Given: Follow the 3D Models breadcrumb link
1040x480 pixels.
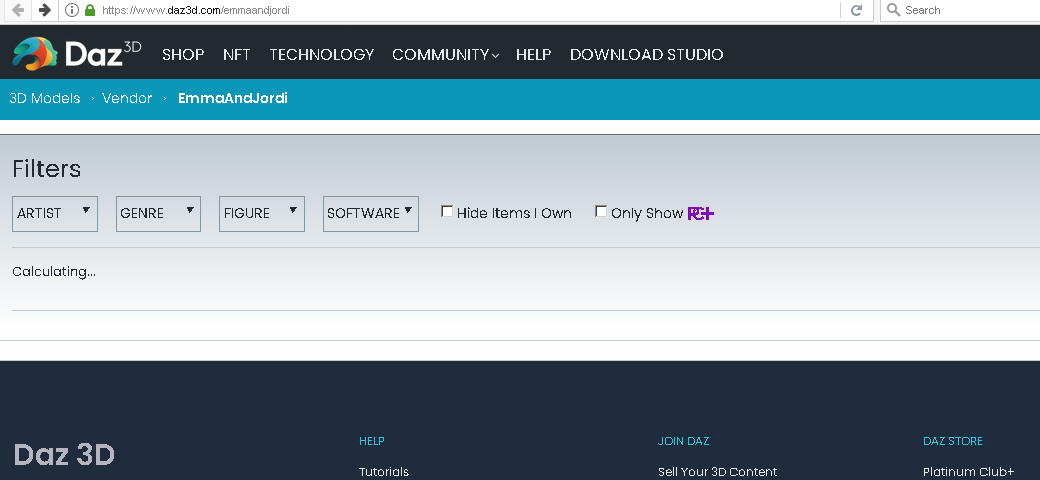Looking at the screenshot, I should [x=44, y=98].
